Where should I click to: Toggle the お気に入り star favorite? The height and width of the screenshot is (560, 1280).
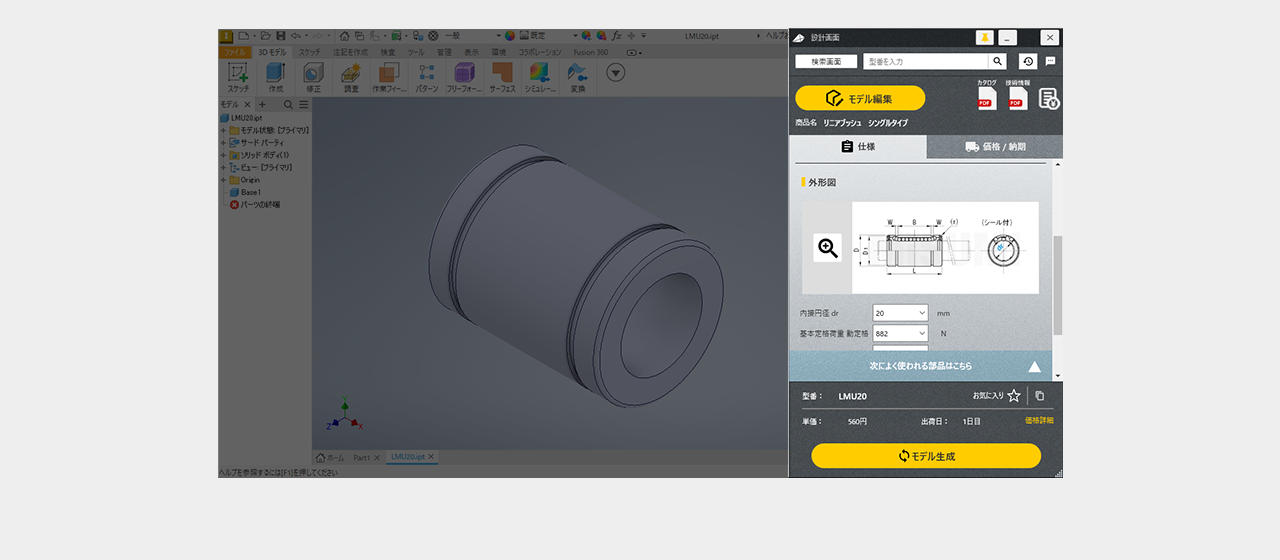click(x=1014, y=396)
